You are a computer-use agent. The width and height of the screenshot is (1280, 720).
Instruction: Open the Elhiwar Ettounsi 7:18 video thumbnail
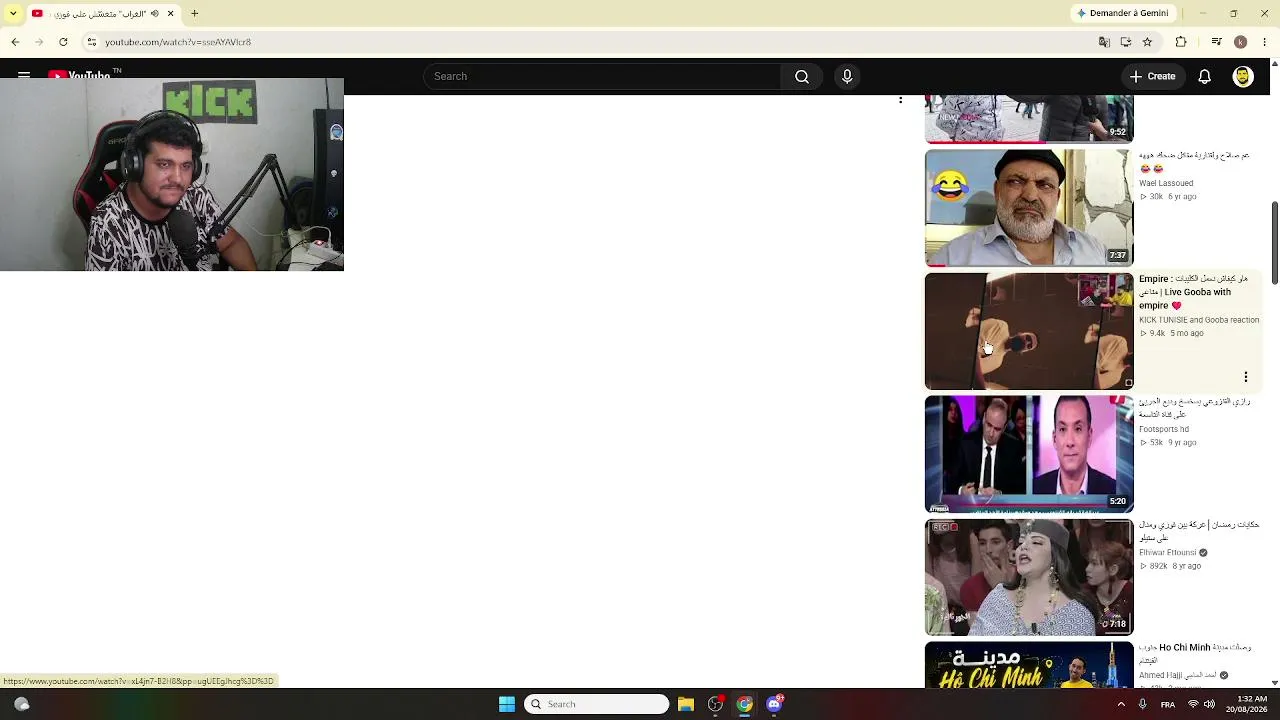pyautogui.click(x=1029, y=577)
